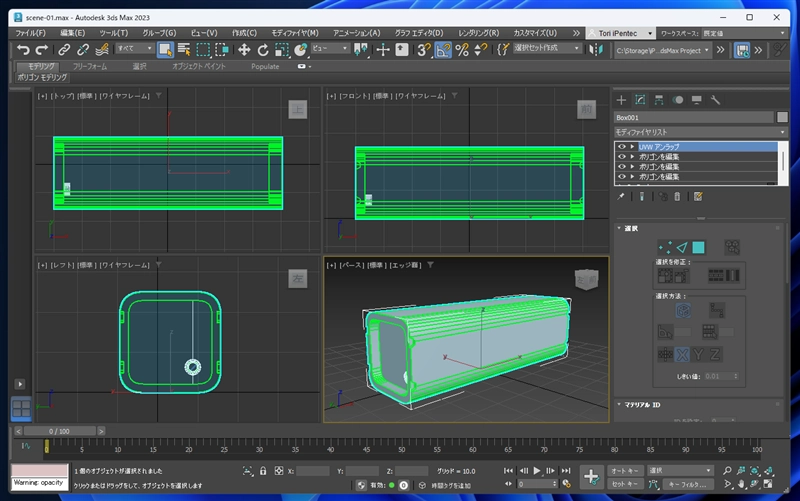800x501 pixels.
Task: Switch to the フリーフォーム ribbon tab
Action: coord(90,66)
